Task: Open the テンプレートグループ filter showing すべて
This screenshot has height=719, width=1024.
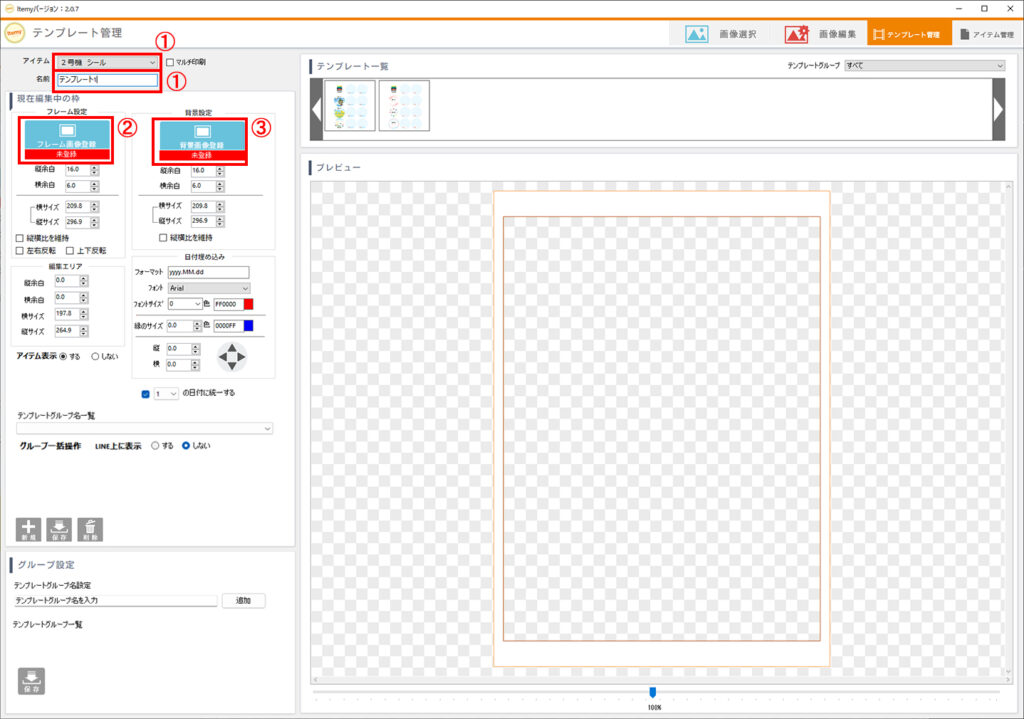Action: tap(924, 65)
